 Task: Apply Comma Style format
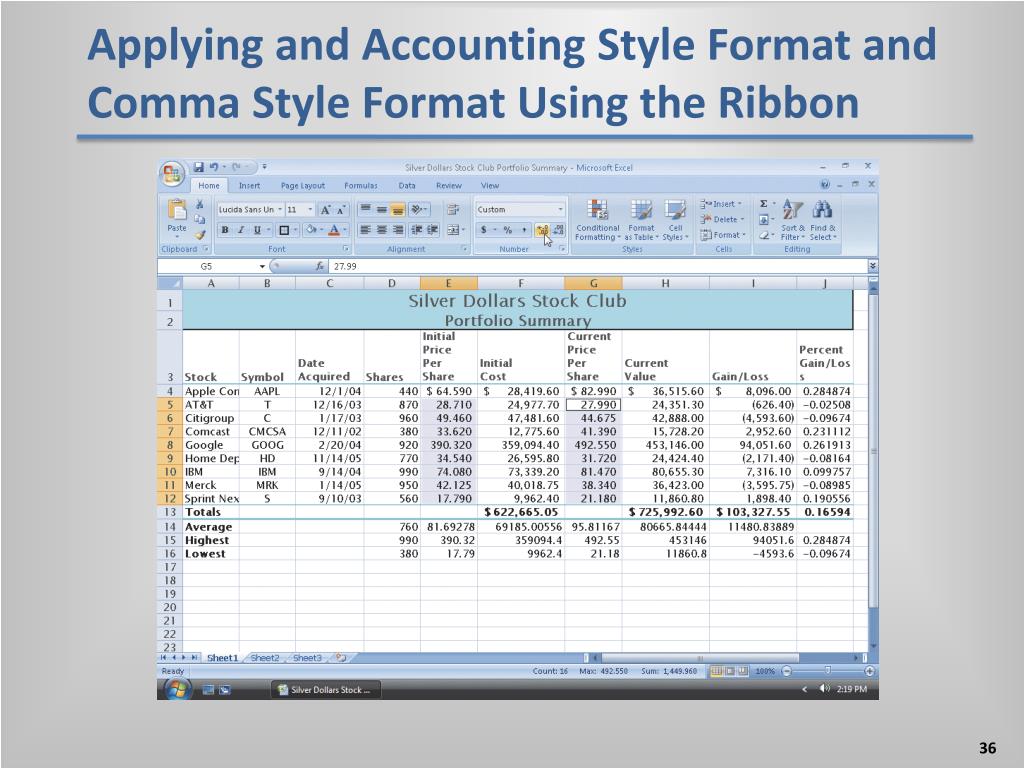coord(523,230)
